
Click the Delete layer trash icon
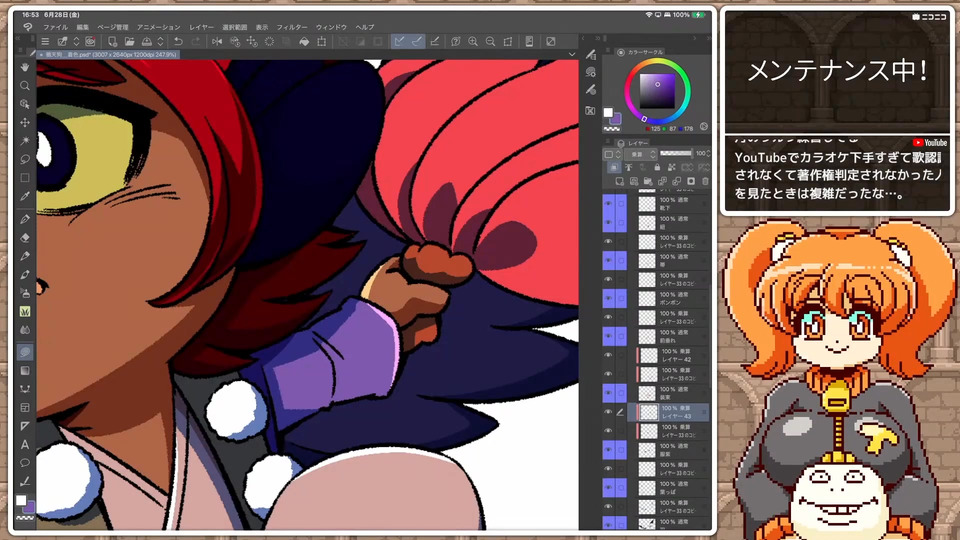click(705, 181)
